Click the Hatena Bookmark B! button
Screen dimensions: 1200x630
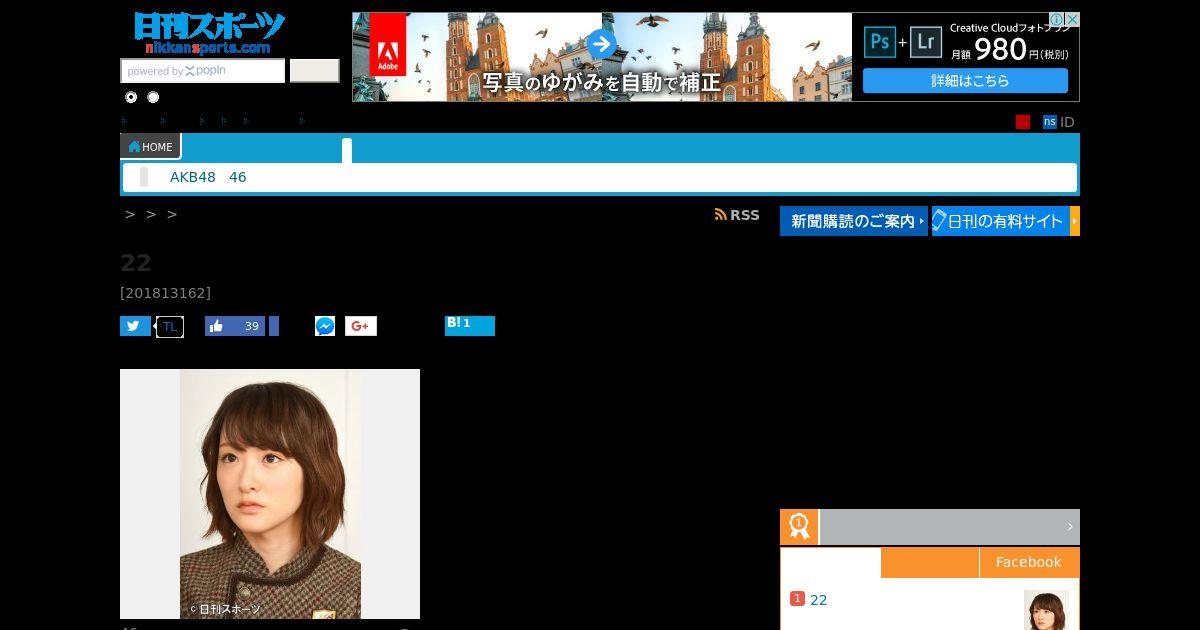[470, 326]
